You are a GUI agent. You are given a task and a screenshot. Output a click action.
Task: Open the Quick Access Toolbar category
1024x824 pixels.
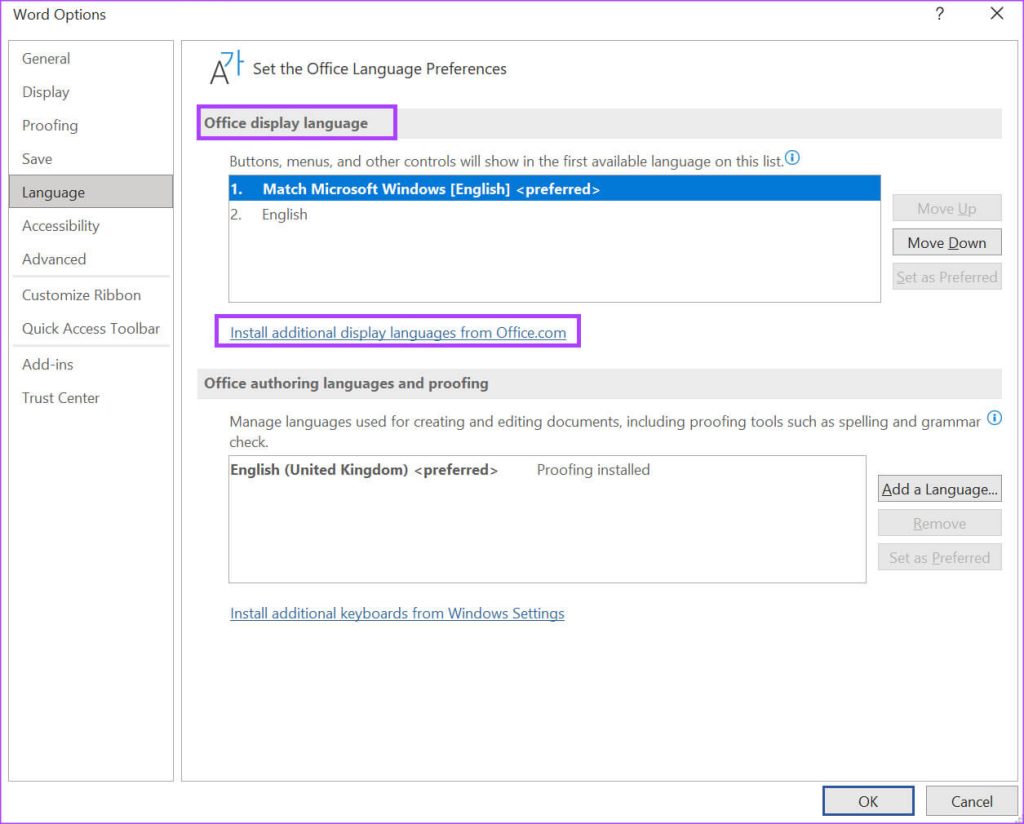91,328
